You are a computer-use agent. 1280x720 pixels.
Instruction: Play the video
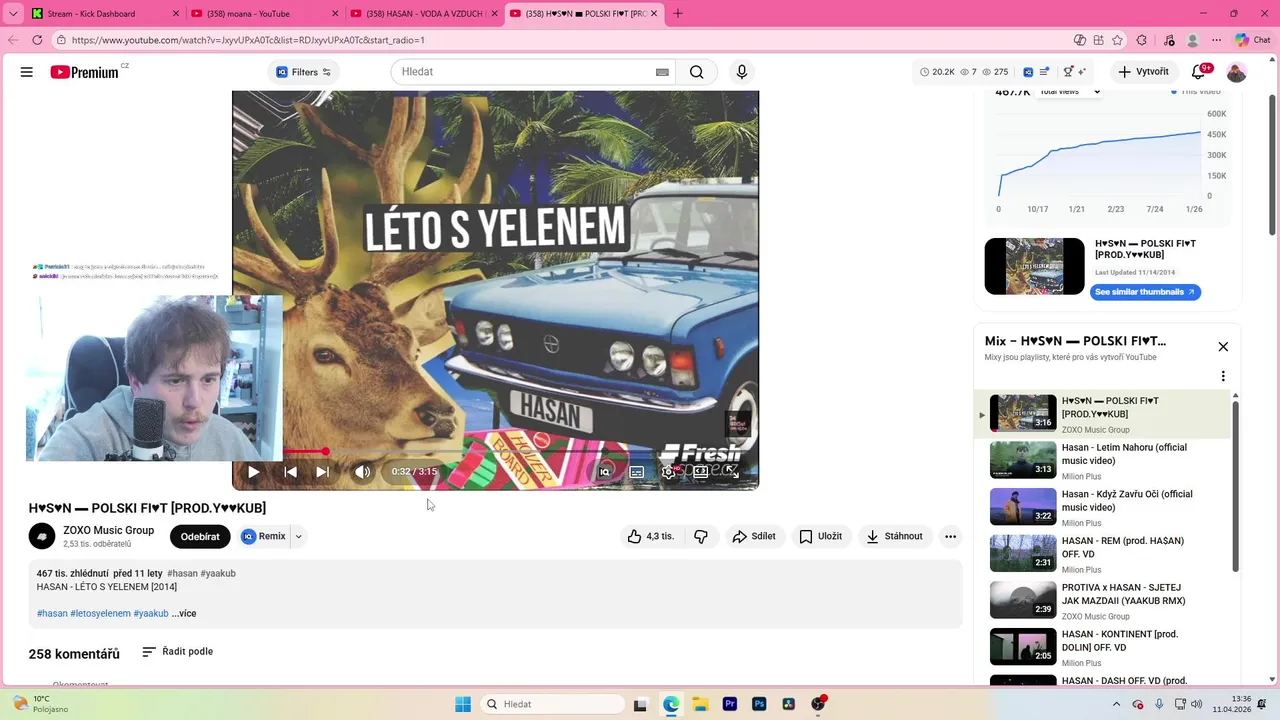tap(253, 472)
